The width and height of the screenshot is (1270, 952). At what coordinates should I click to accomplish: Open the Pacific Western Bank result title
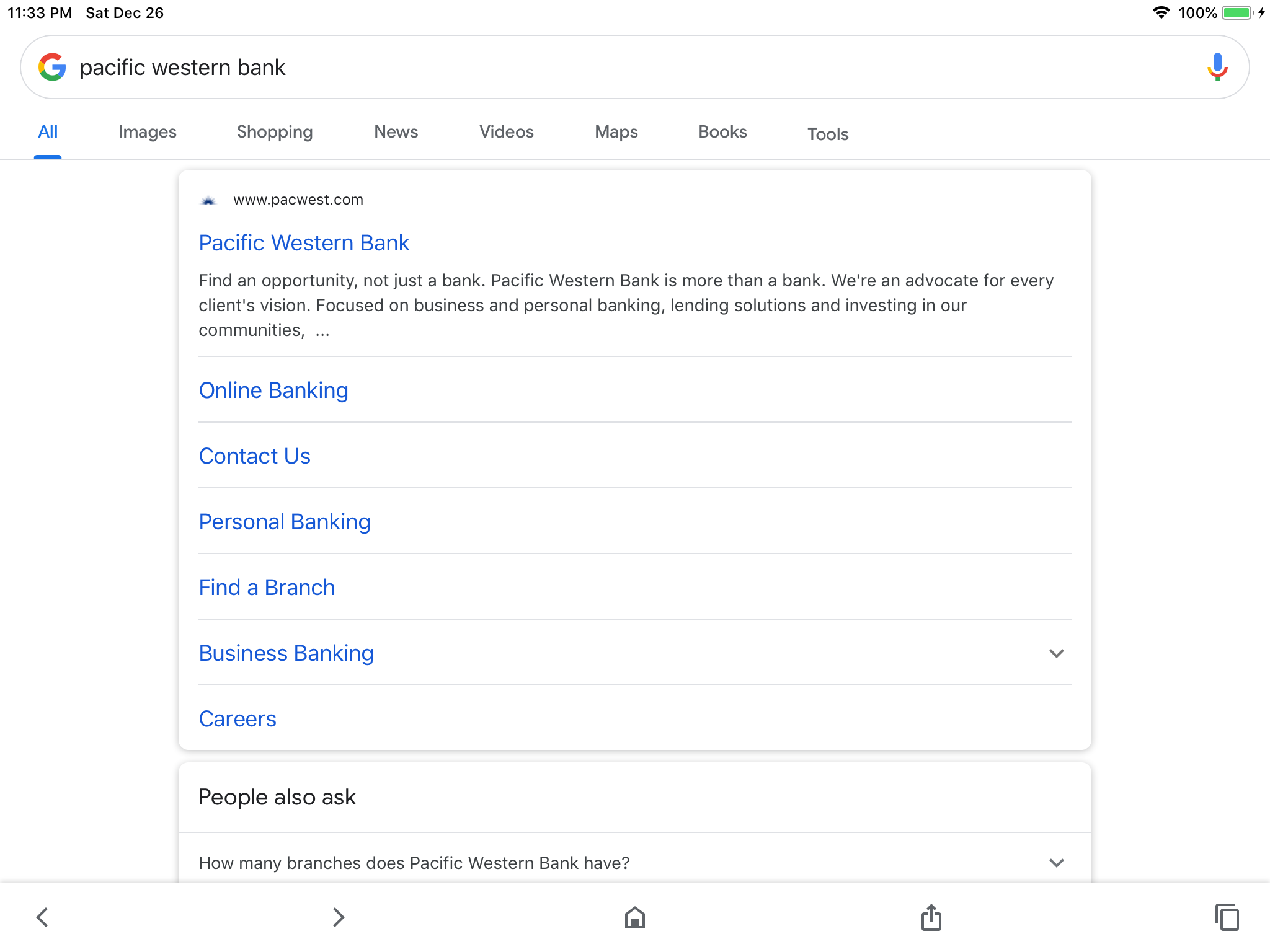(x=304, y=243)
